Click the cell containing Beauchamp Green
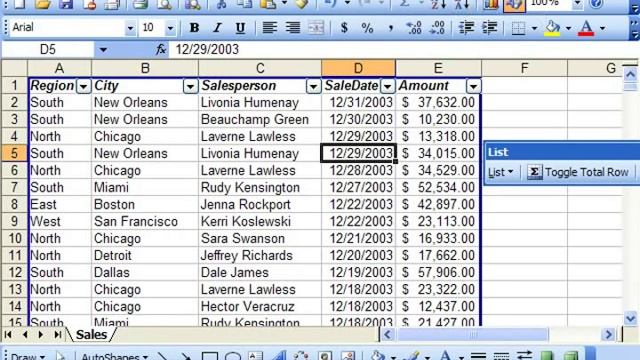The width and height of the screenshot is (640, 360). [x=260, y=120]
